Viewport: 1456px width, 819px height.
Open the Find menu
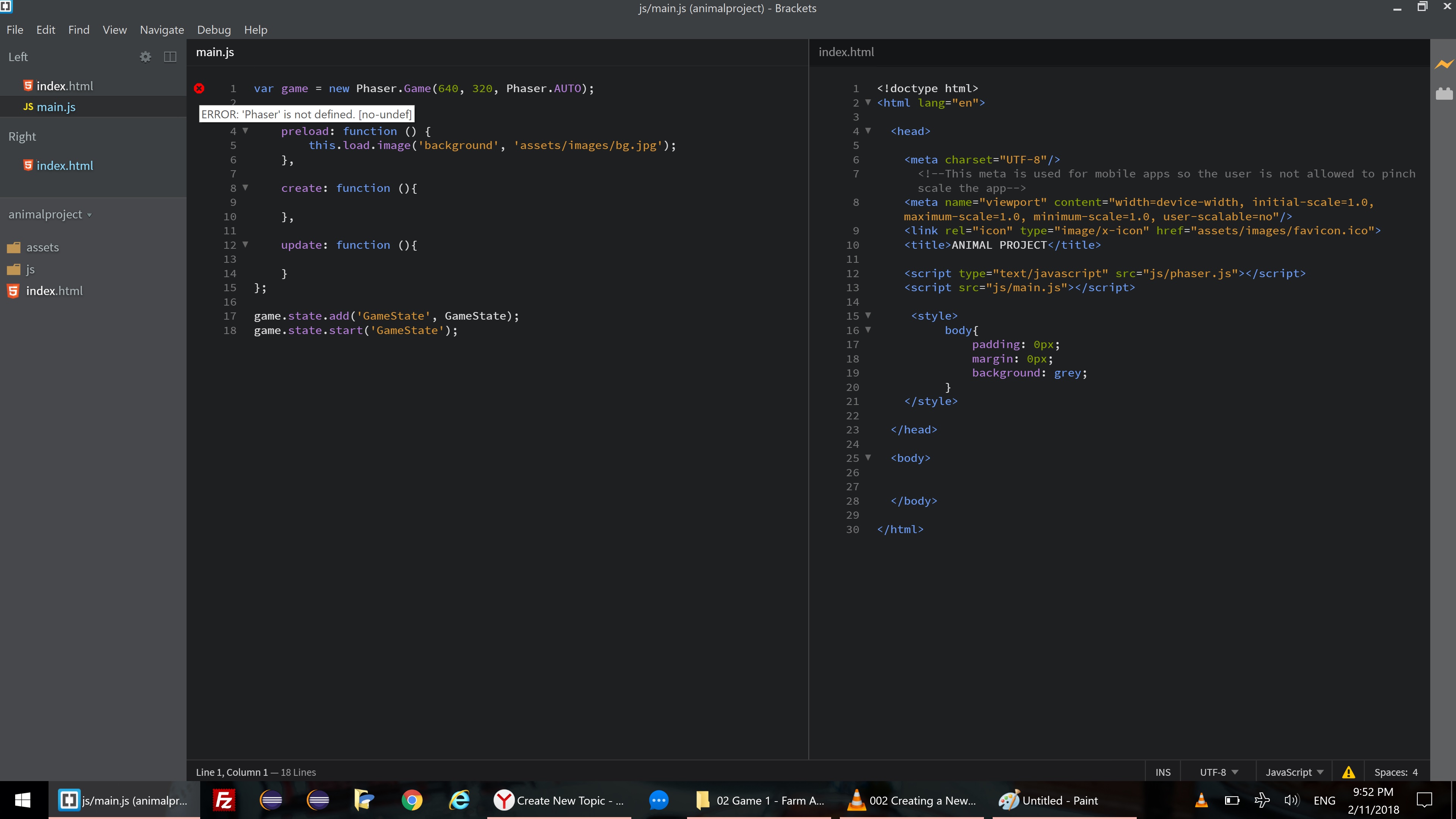(78, 30)
